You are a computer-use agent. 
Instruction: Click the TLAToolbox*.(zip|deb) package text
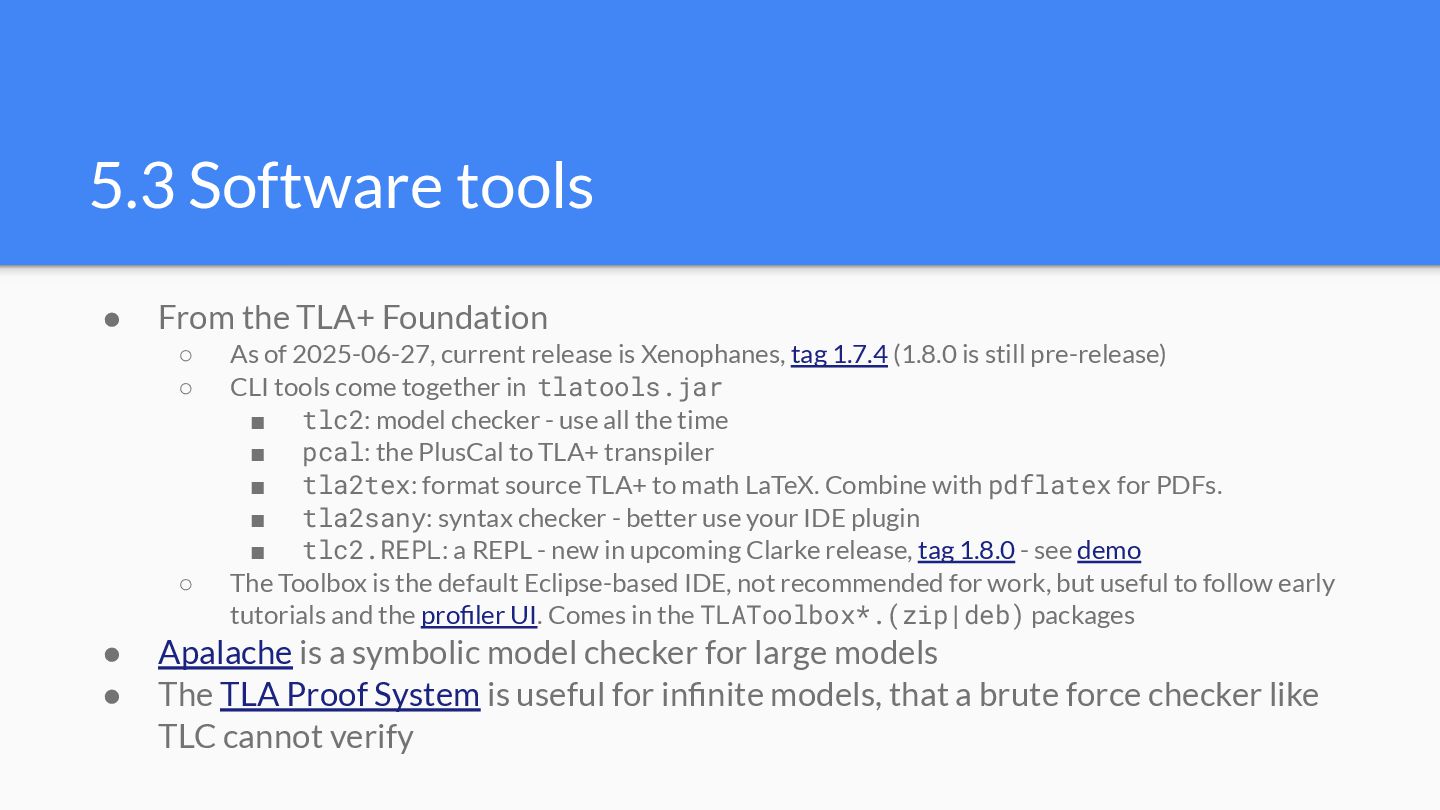click(x=861, y=615)
